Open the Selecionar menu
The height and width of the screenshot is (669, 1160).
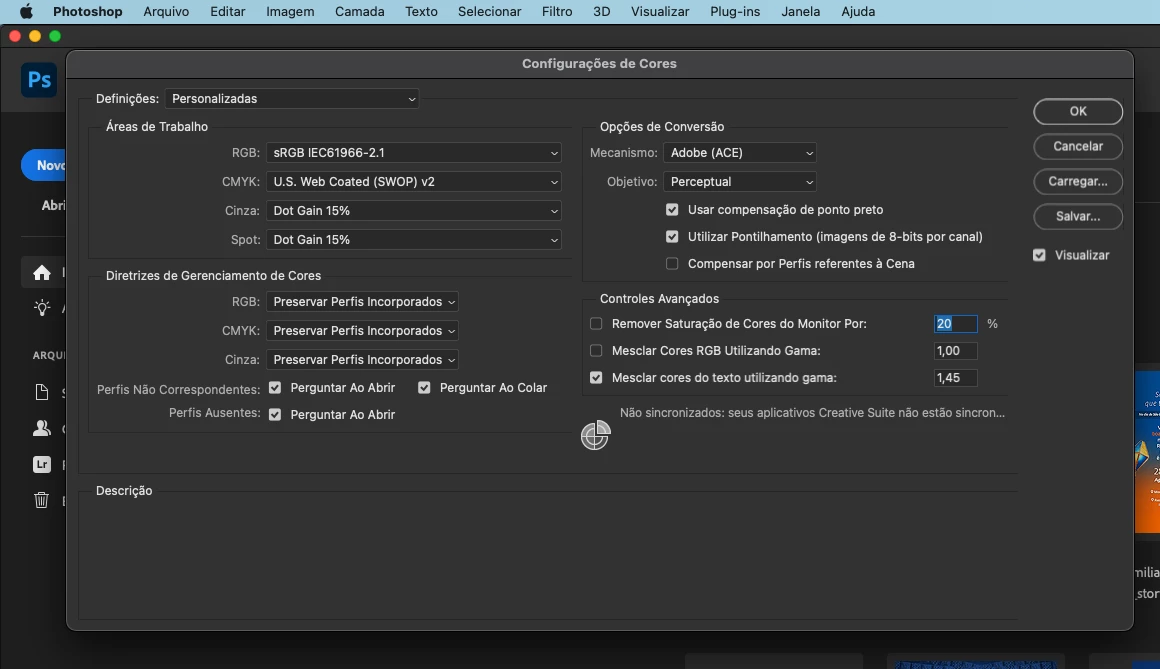[x=489, y=12]
